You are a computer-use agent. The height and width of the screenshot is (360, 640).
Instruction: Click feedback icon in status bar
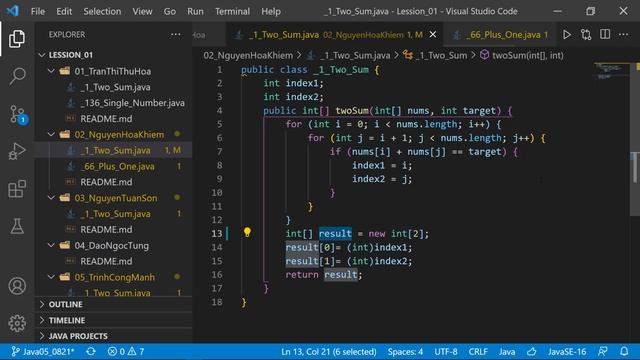coord(602,351)
